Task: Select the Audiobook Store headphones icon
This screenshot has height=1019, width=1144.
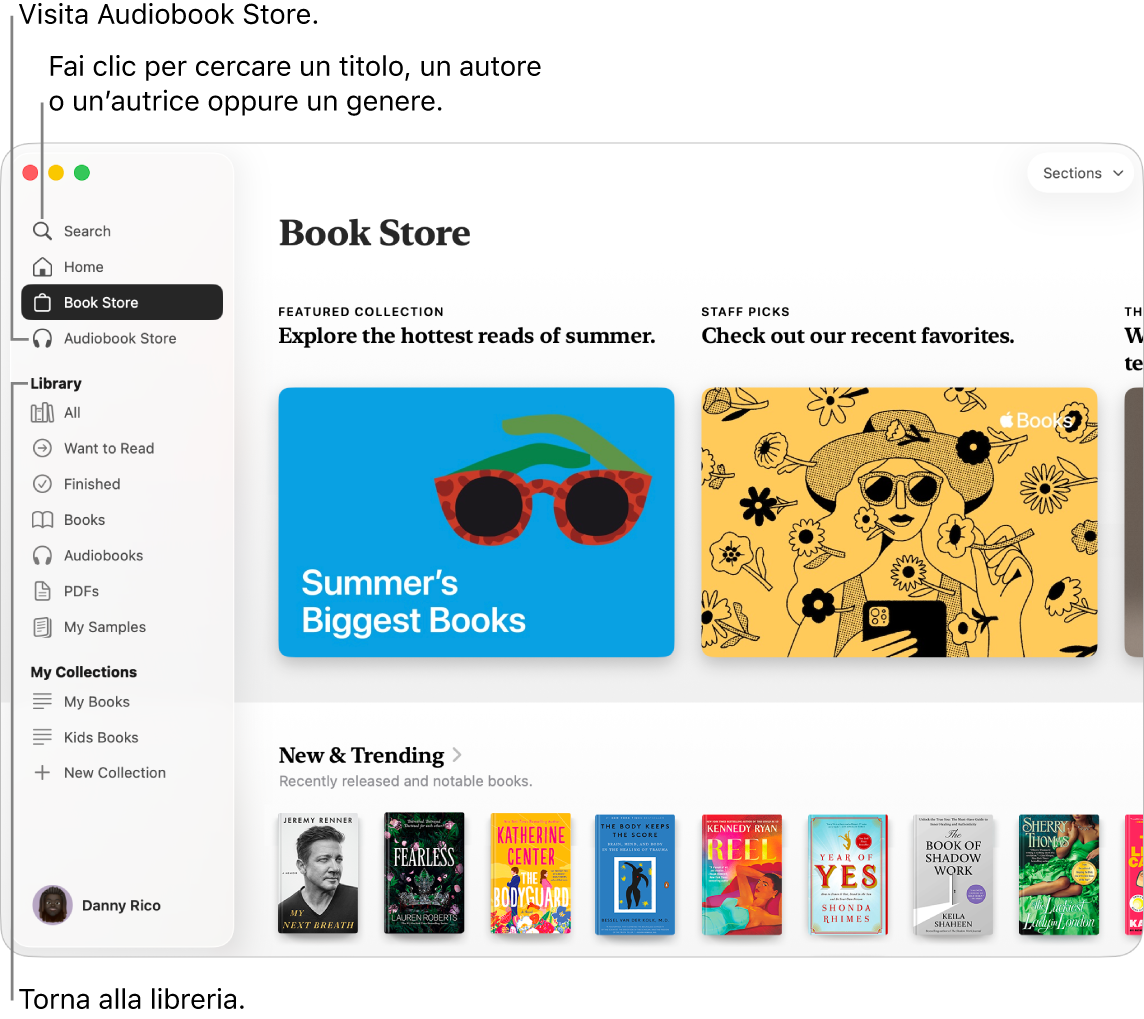Action: [42, 338]
